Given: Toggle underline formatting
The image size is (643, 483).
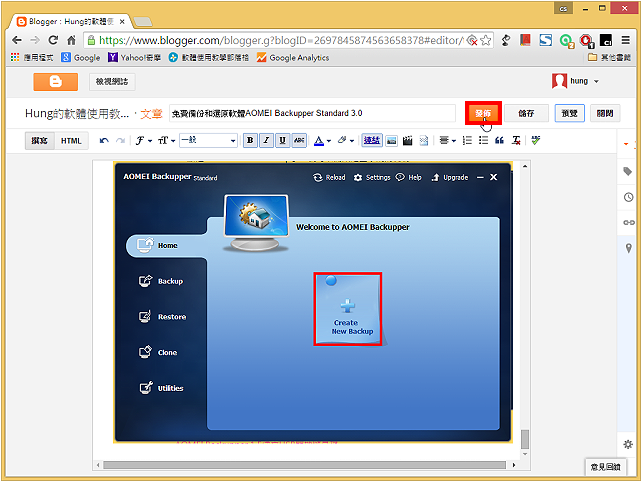Looking at the screenshot, I should pos(283,141).
